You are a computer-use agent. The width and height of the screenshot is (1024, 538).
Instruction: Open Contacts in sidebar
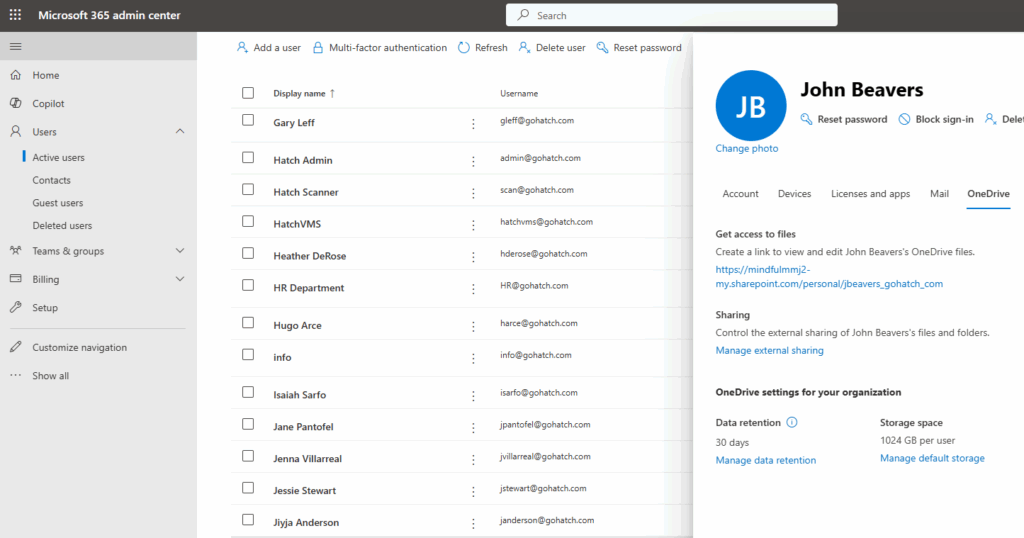(x=52, y=180)
